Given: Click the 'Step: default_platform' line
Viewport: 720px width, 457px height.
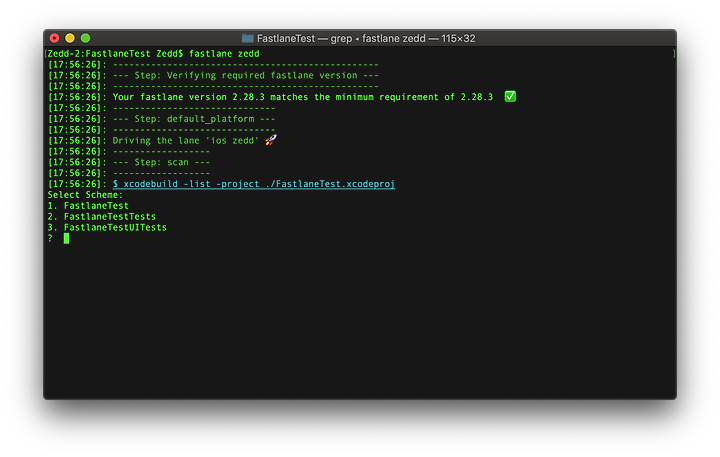Looking at the screenshot, I should [161, 119].
